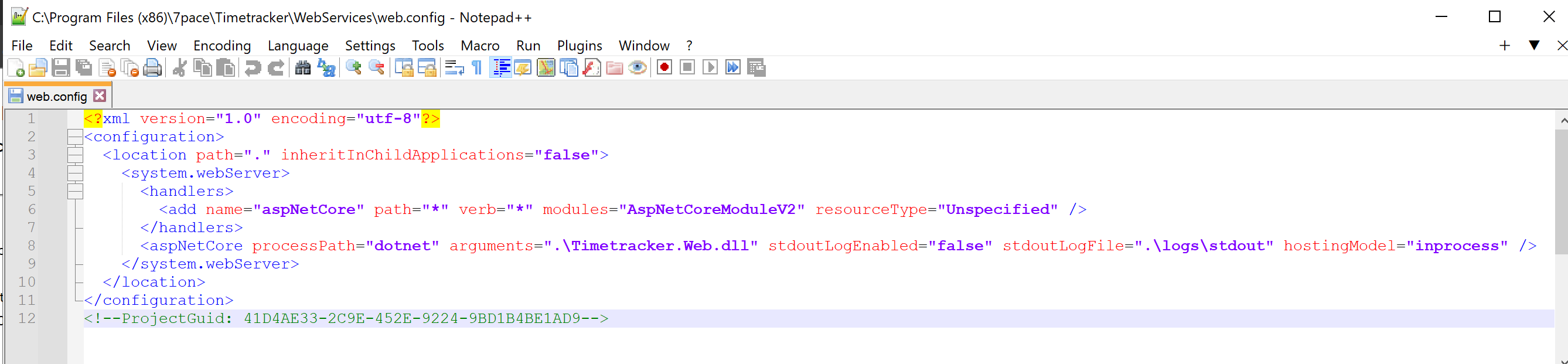Toggle the Show Indent Guide icon
Screen dimensions: 1568x364
click(501, 67)
